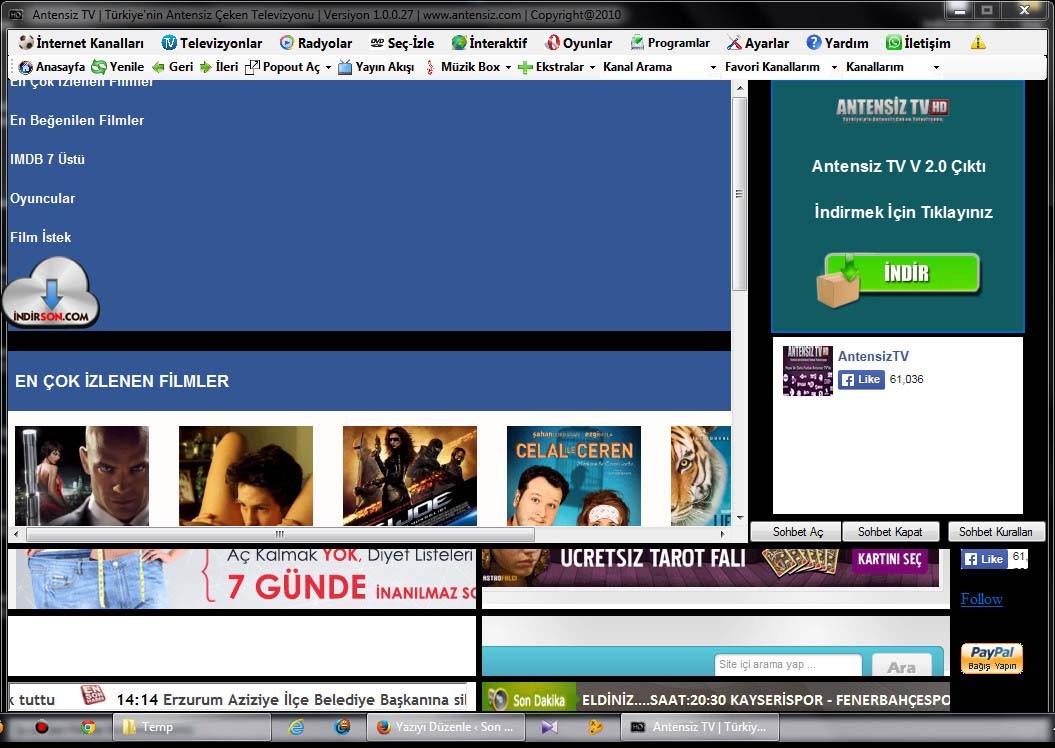Click the Popout Aç icon
The width and height of the screenshot is (1055, 748).
(252, 67)
